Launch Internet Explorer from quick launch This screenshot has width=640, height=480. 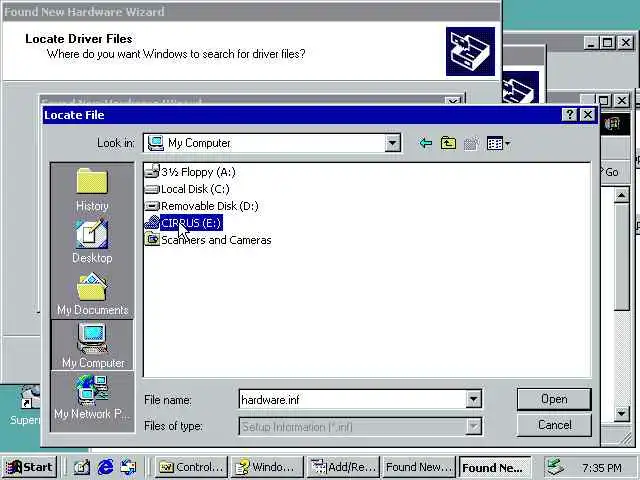[x=105, y=467]
